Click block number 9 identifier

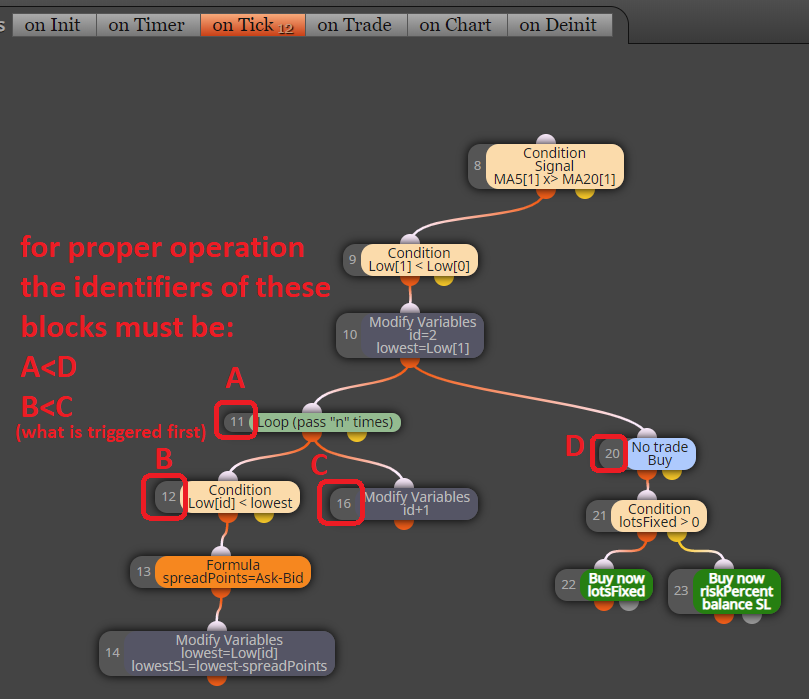point(352,260)
